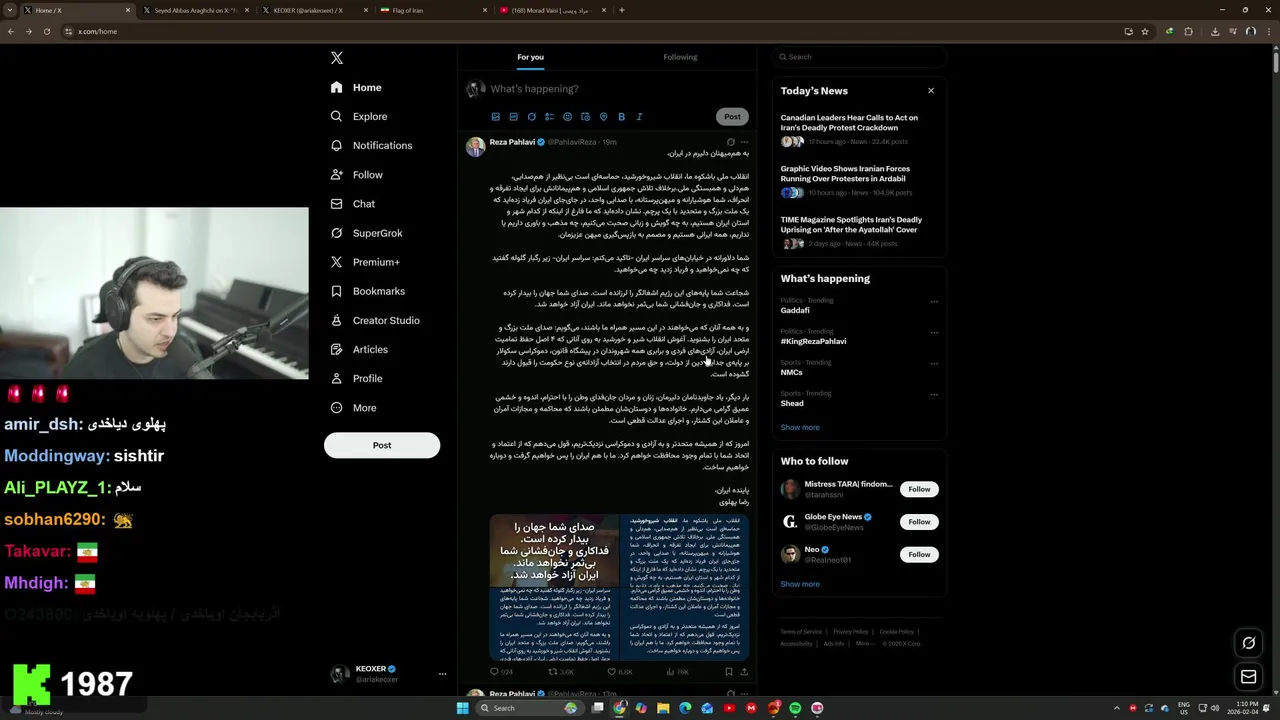Toggle italic formatting in the composer
The width and height of the screenshot is (1280, 720).
point(639,117)
